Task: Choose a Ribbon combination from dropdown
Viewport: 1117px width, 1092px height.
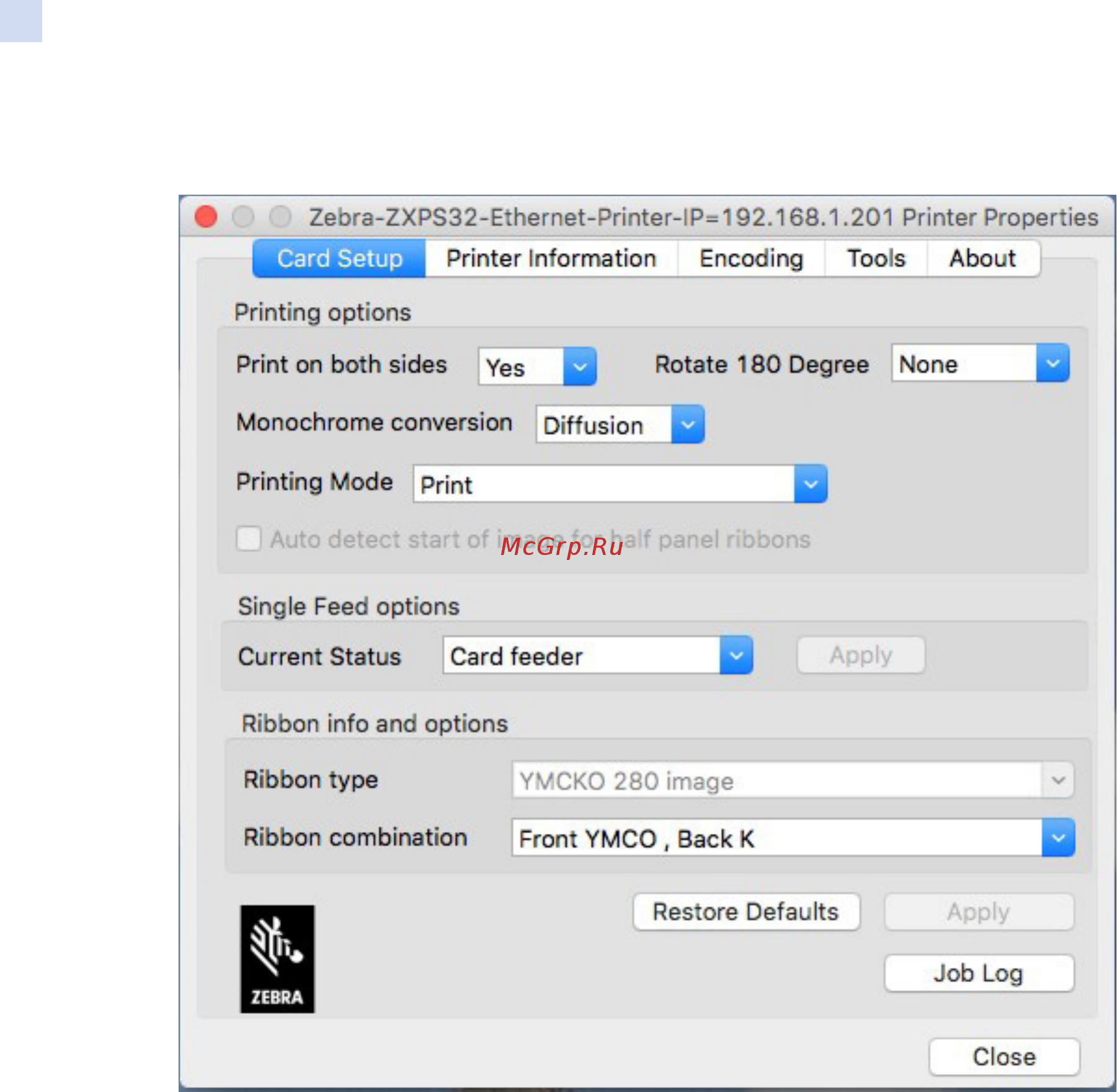Action: (793, 838)
